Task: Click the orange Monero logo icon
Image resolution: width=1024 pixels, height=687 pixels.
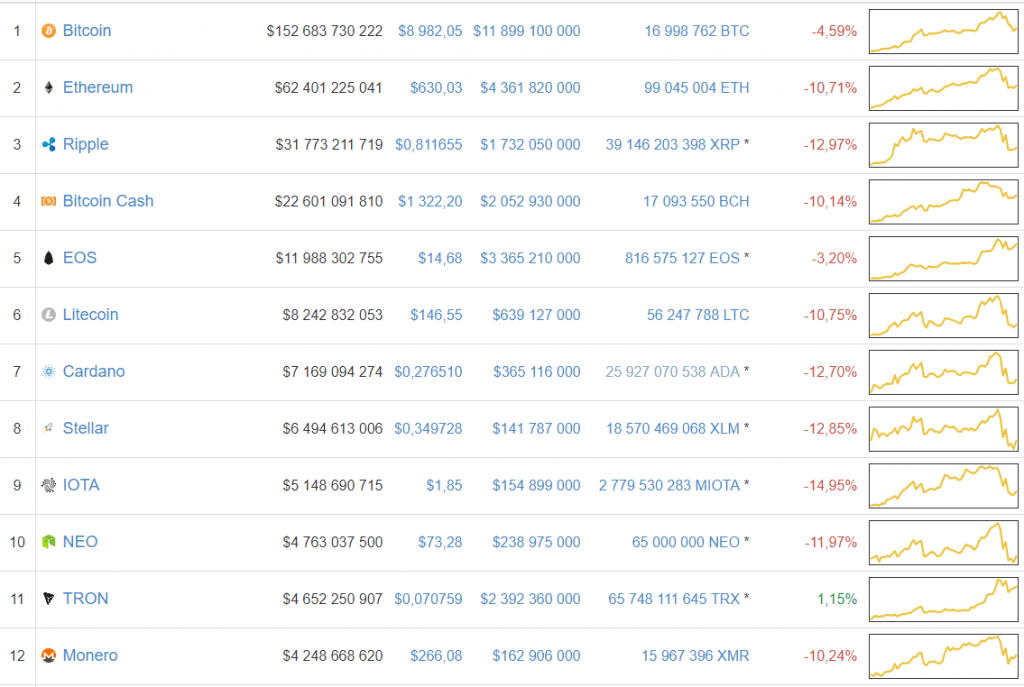Action: click(48, 656)
